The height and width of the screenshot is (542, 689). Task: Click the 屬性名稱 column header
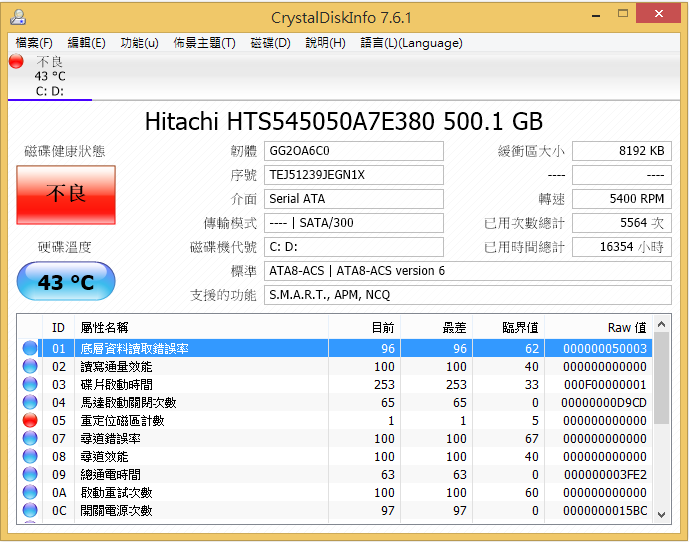(x=201, y=327)
